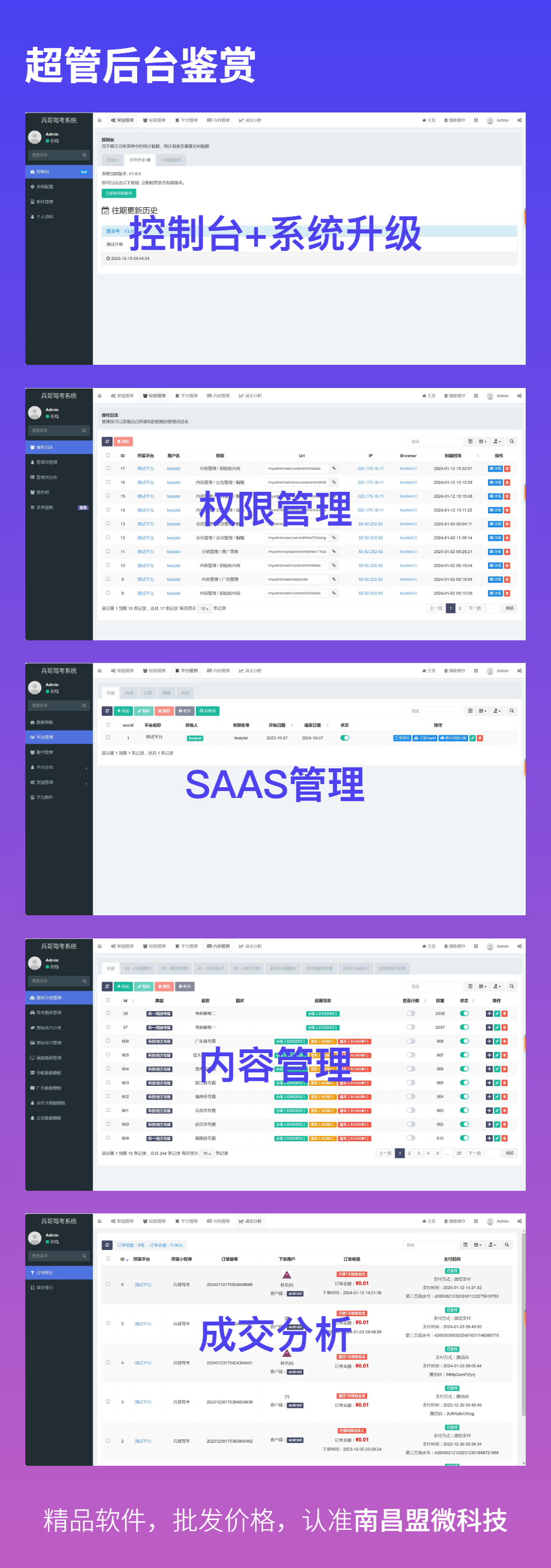Open the export dropdown in the 权限管理 table toolbar
The image size is (551, 1568).
[497, 441]
